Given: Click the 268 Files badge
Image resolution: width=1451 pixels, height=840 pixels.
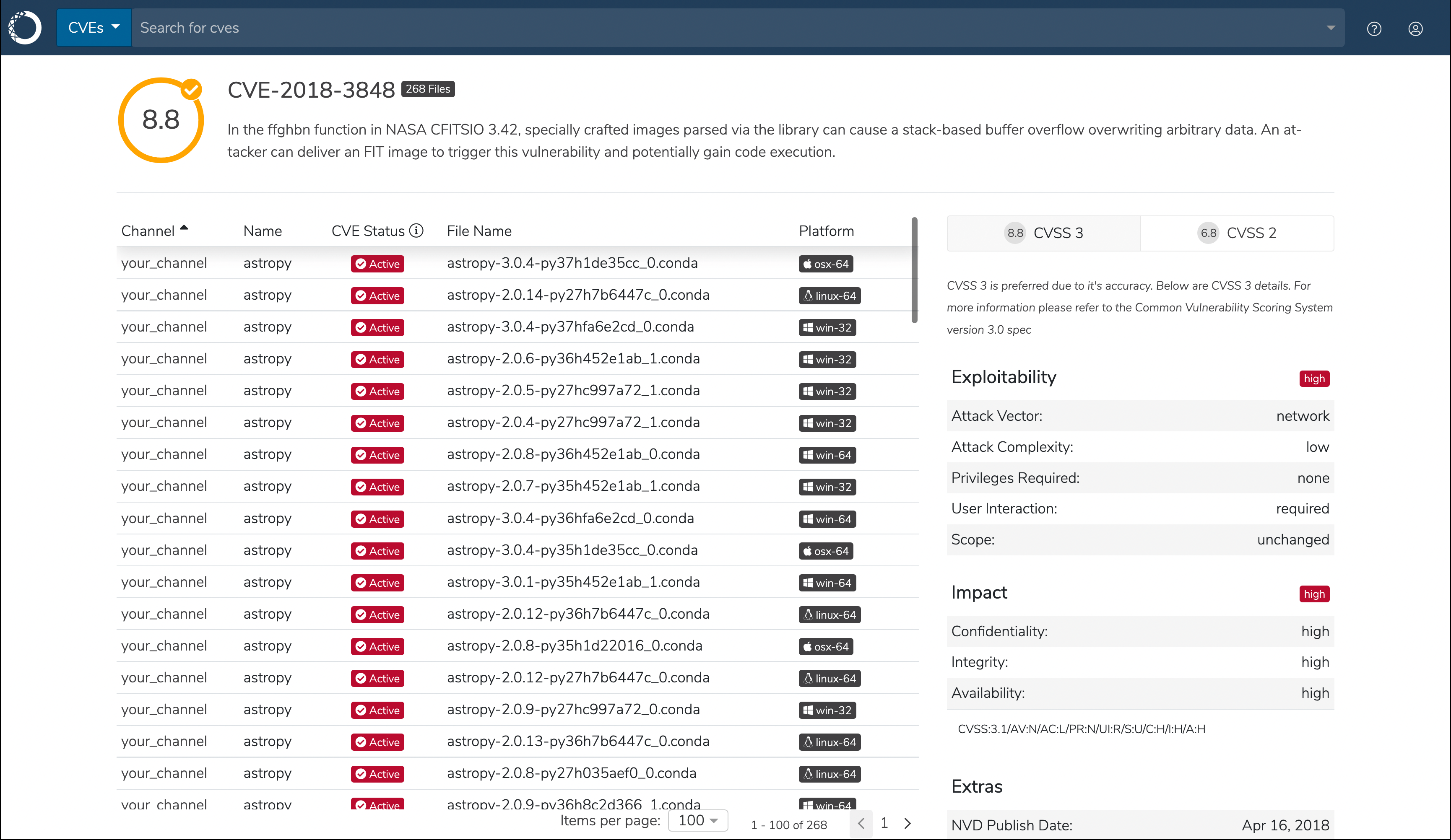Looking at the screenshot, I should coord(428,89).
